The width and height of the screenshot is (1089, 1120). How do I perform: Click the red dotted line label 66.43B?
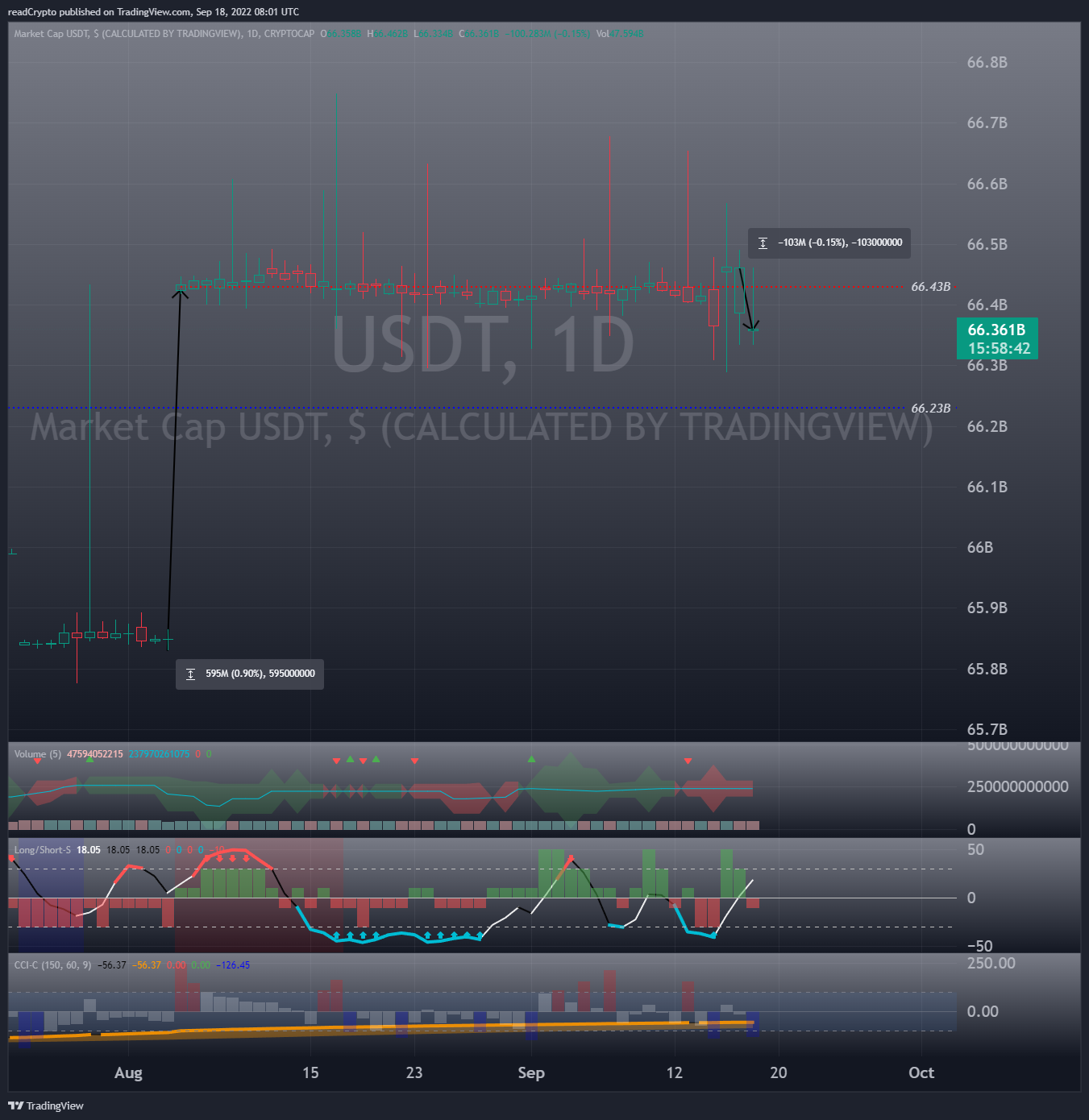pyautogui.click(x=930, y=286)
